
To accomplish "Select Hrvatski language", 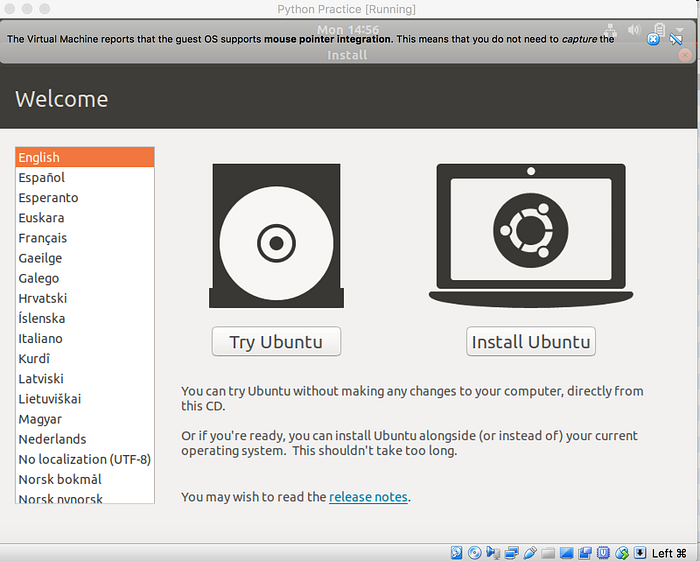I will pyautogui.click(x=85, y=298).
